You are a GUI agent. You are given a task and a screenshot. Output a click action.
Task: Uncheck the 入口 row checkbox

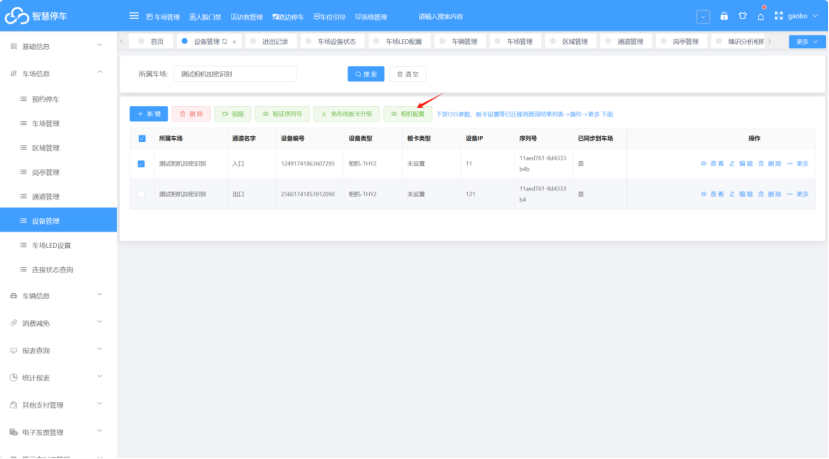141,164
